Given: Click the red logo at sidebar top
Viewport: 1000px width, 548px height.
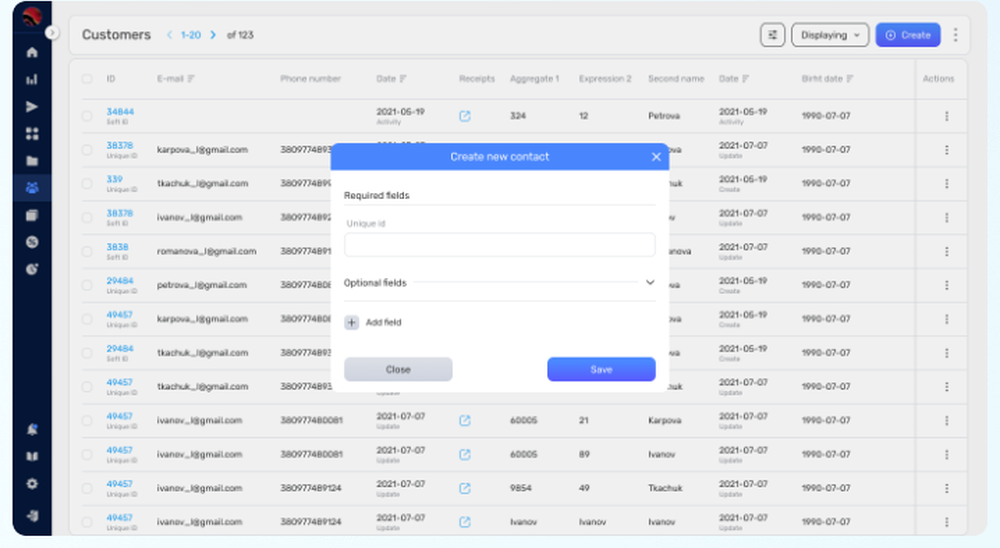Looking at the screenshot, I should coord(32,16).
